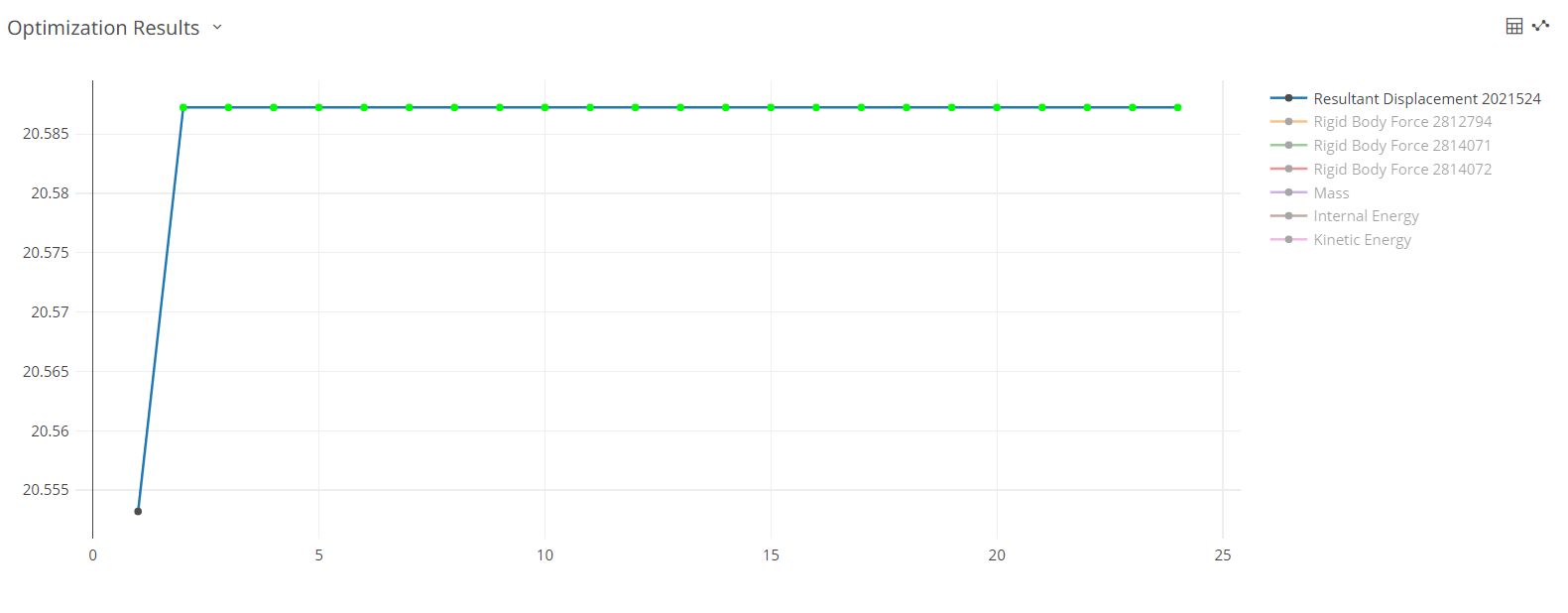
Task: Click the Optimization Results title
Action: 103,28
